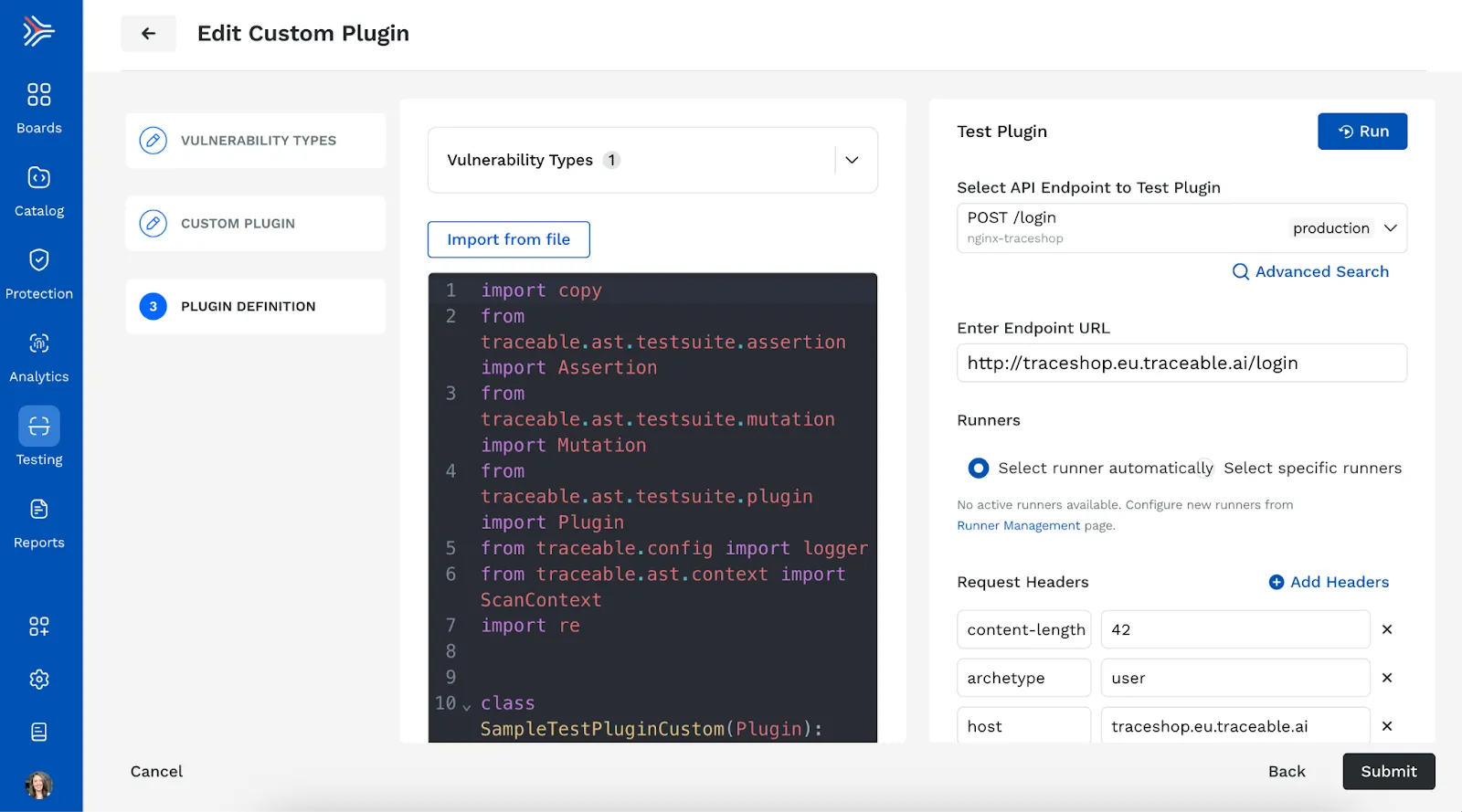Screen dimensions: 1462x812
Task: Click the Advanced Search magnifier icon
Action: 1240,271
